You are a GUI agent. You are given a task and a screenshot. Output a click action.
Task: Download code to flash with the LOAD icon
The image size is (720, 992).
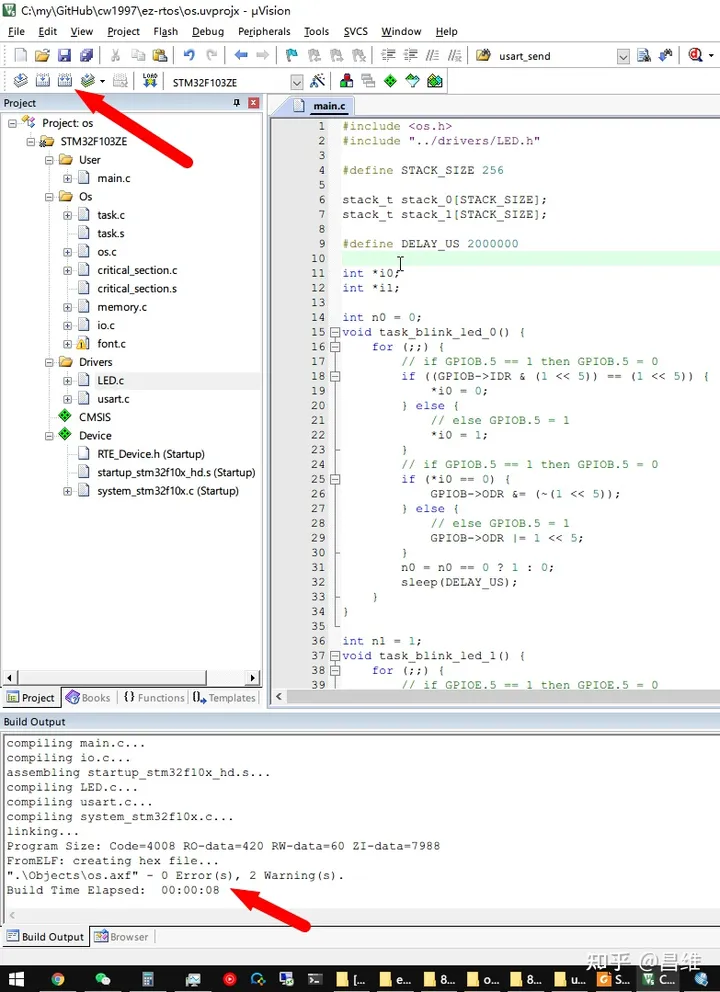[x=150, y=81]
